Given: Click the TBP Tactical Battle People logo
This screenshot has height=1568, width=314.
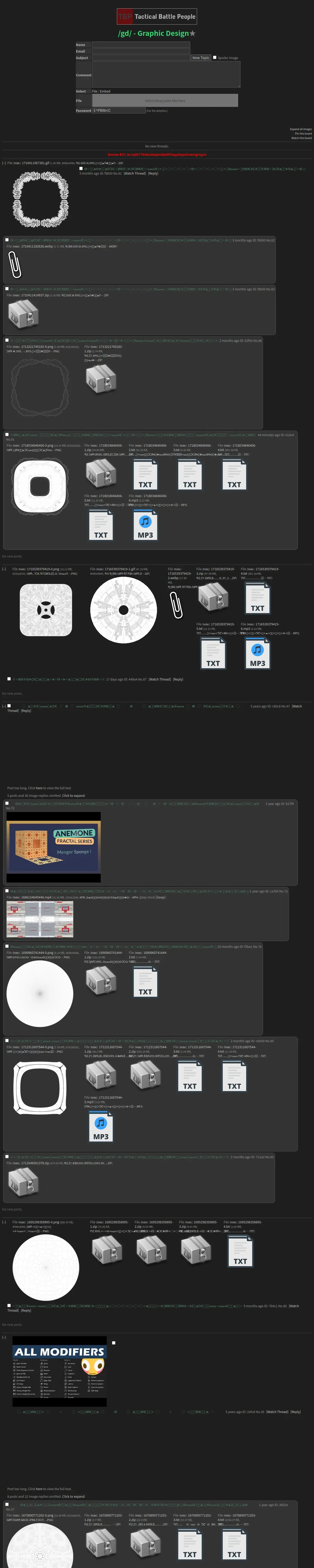Looking at the screenshot, I should pyautogui.click(x=157, y=16).
